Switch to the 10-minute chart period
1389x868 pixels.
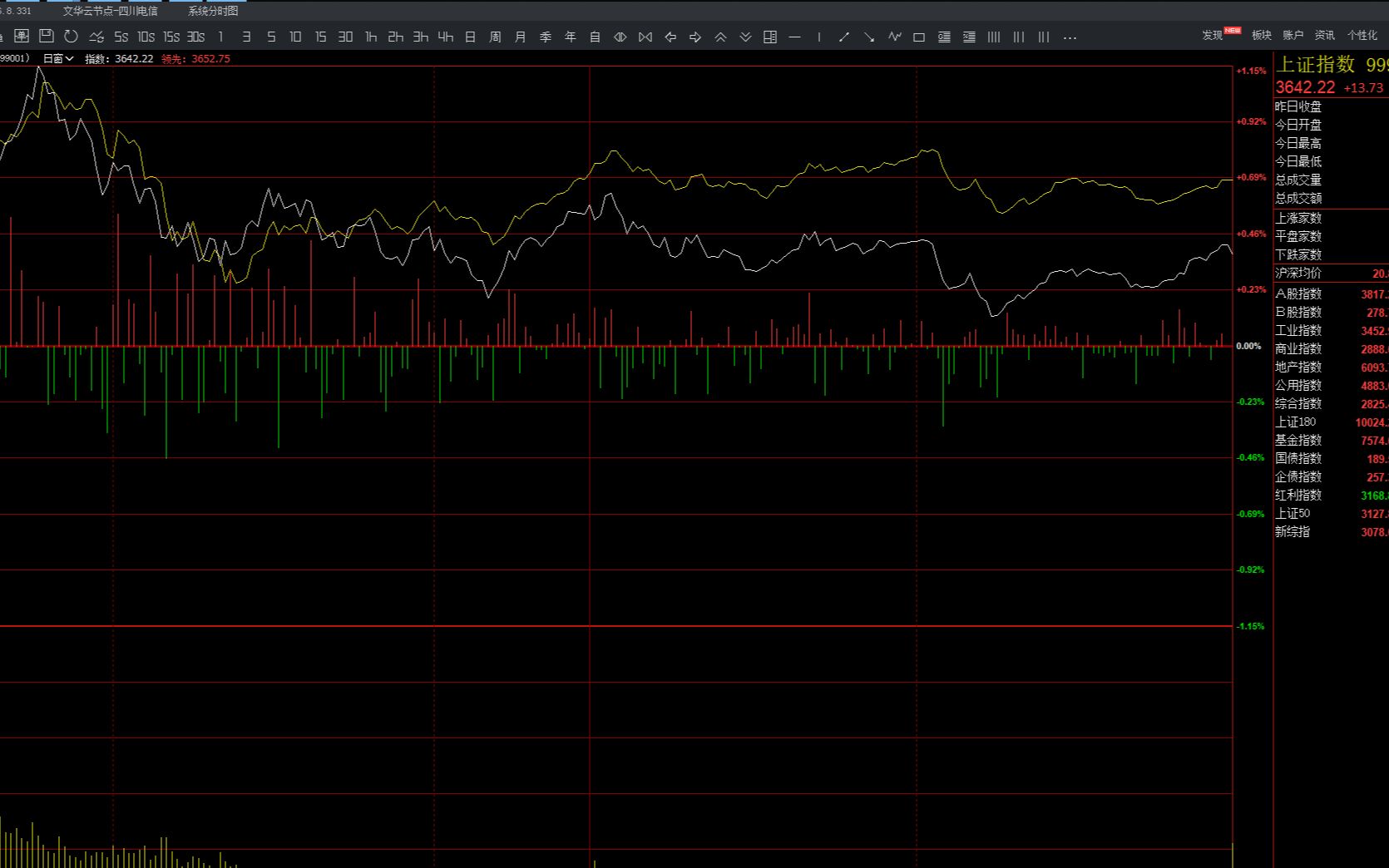tap(296, 37)
